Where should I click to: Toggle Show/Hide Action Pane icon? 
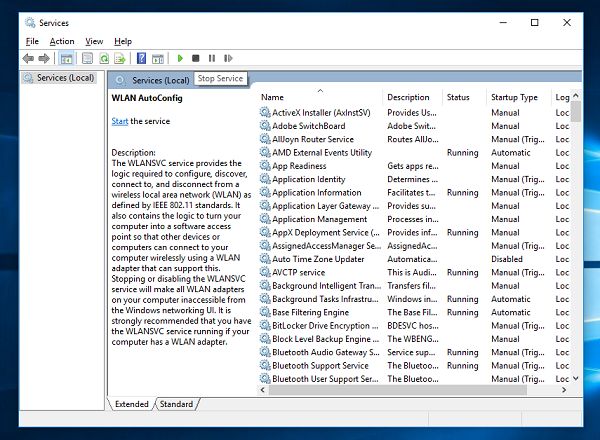coord(158,59)
